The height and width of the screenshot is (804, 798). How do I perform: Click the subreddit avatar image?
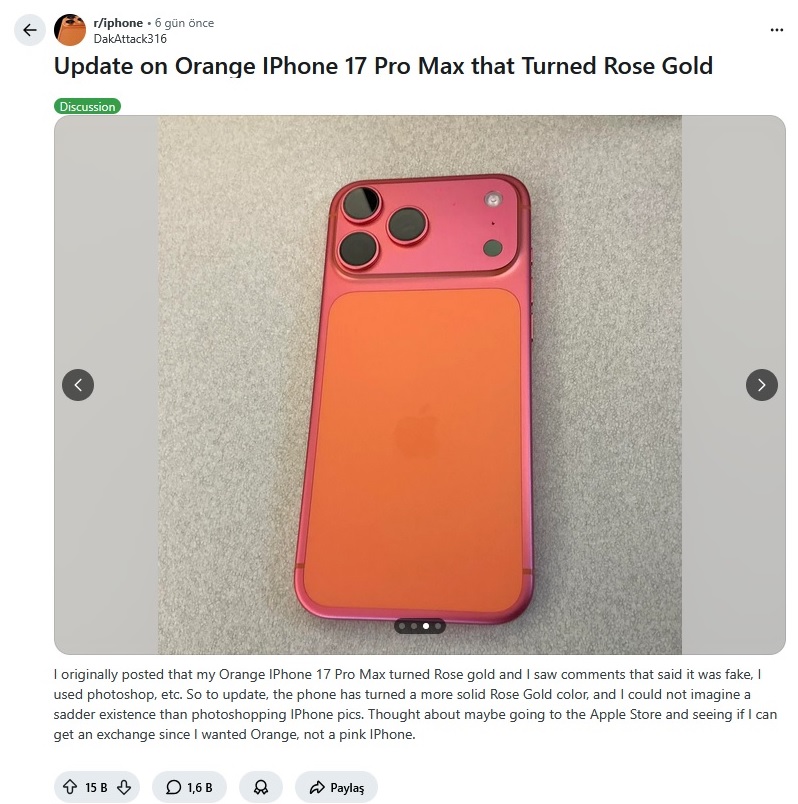70,30
